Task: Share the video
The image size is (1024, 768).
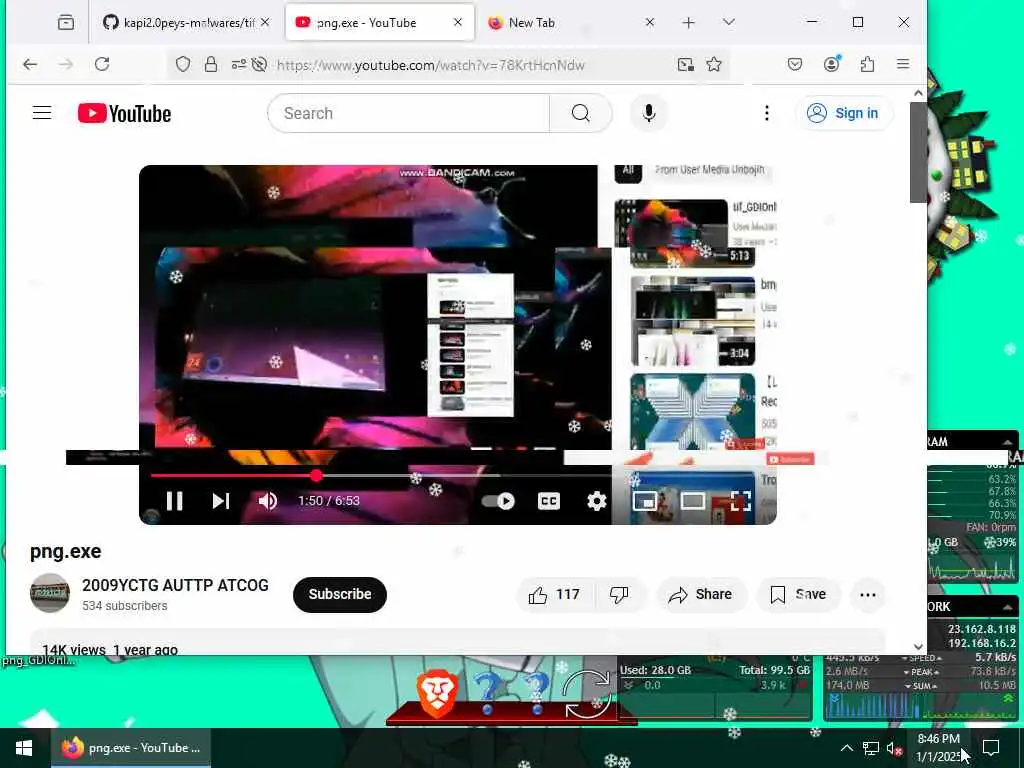Action: (700, 594)
